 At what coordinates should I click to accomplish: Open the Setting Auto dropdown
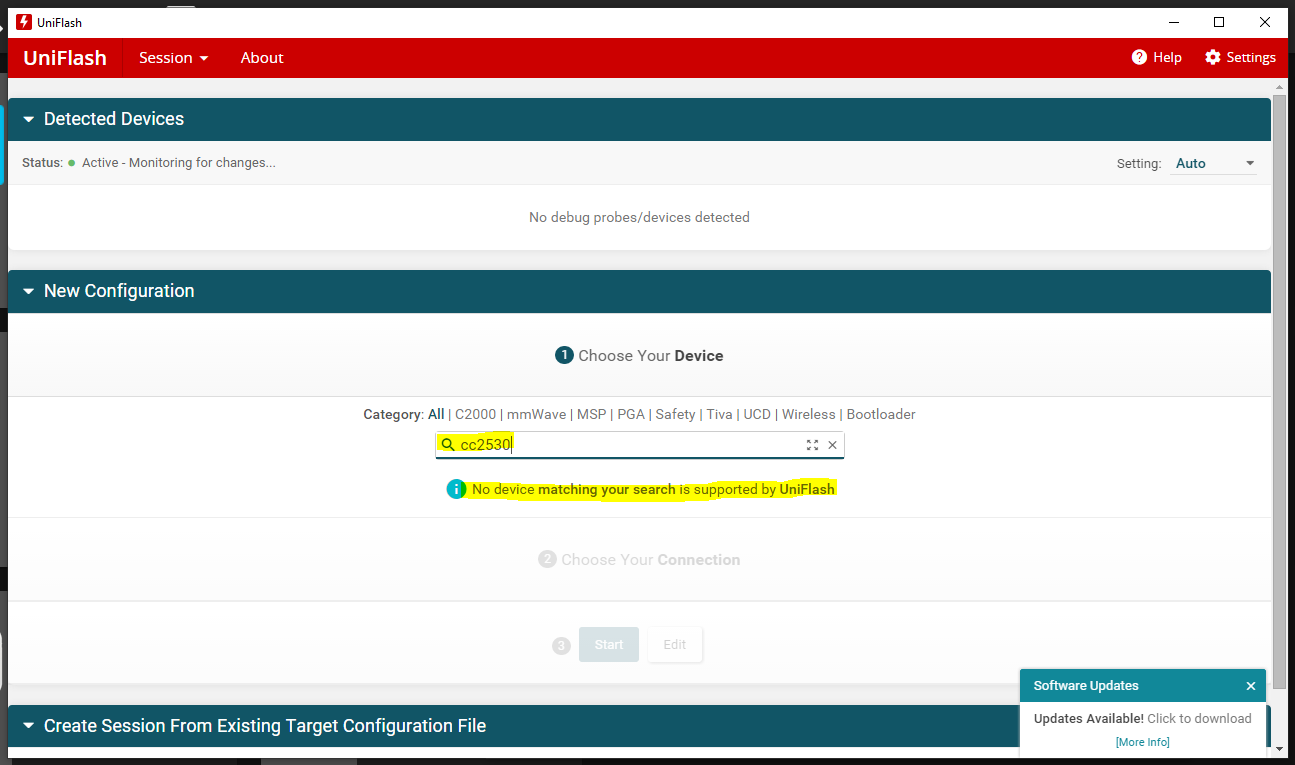pyautogui.click(x=1214, y=163)
